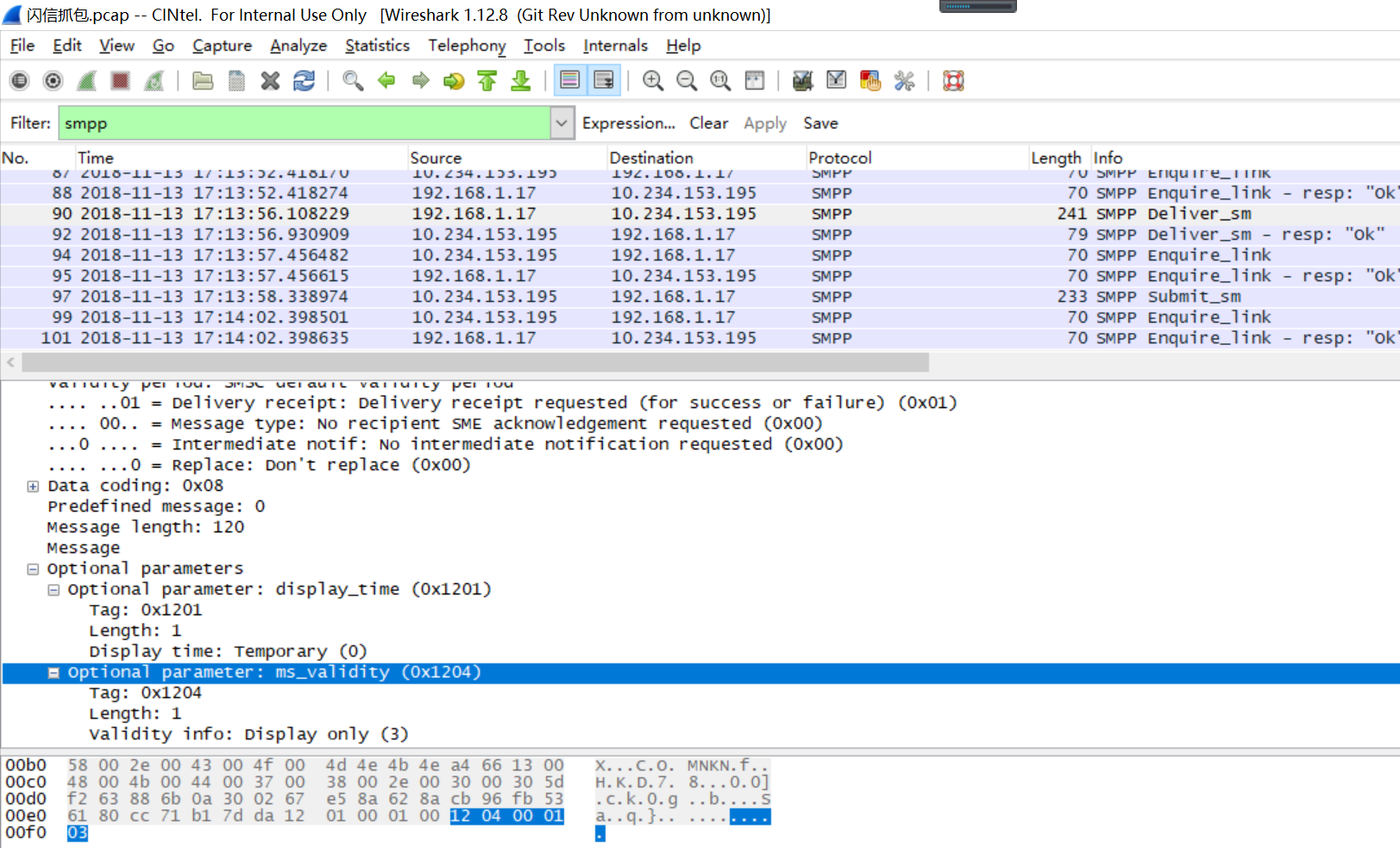Collapse the ms_validity optional parameter
Image resolution: width=1400 pixels, height=848 pixels.
pyautogui.click(x=53, y=673)
